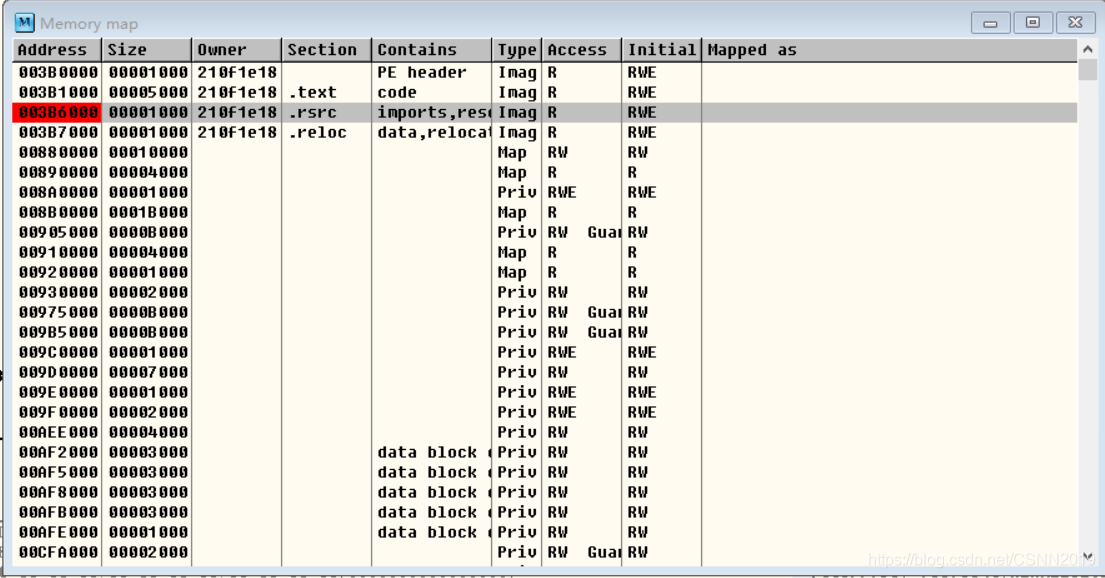Maximize the Memory map window
This screenshot has width=1105, height=578.
[x=1032, y=23]
